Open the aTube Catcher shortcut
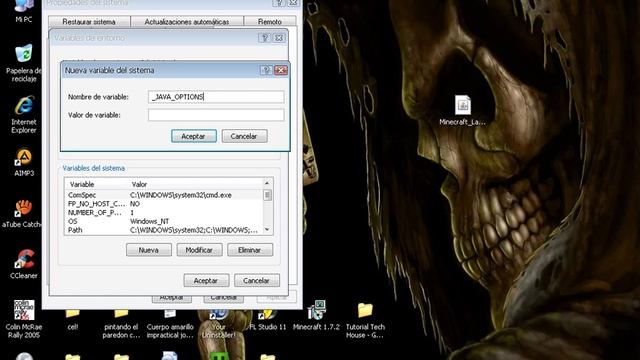Image resolution: width=640 pixels, height=360 pixels. click(x=22, y=213)
